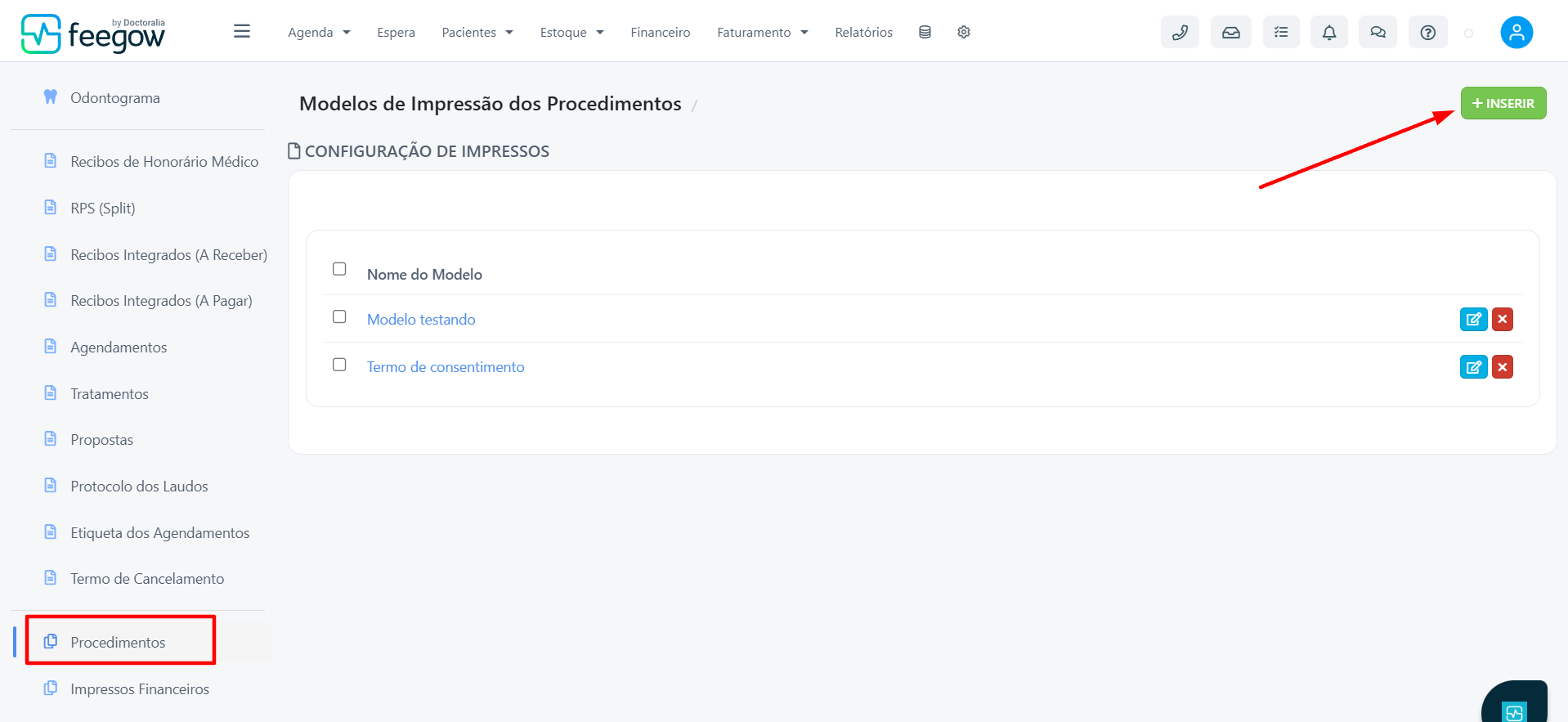This screenshot has width=1568, height=722.
Task: Go to Agendamentos in sidebar
Action: (119, 348)
